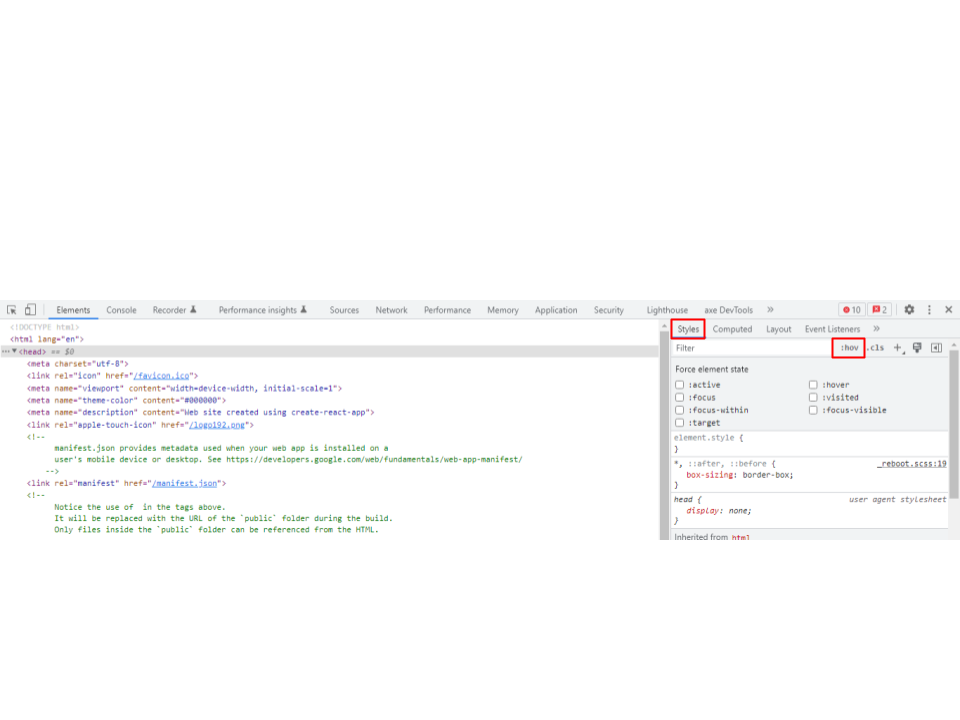This screenshot has width=960, height=720.
Task: Open the three-dot customize menu
Action: click(929, 310)
